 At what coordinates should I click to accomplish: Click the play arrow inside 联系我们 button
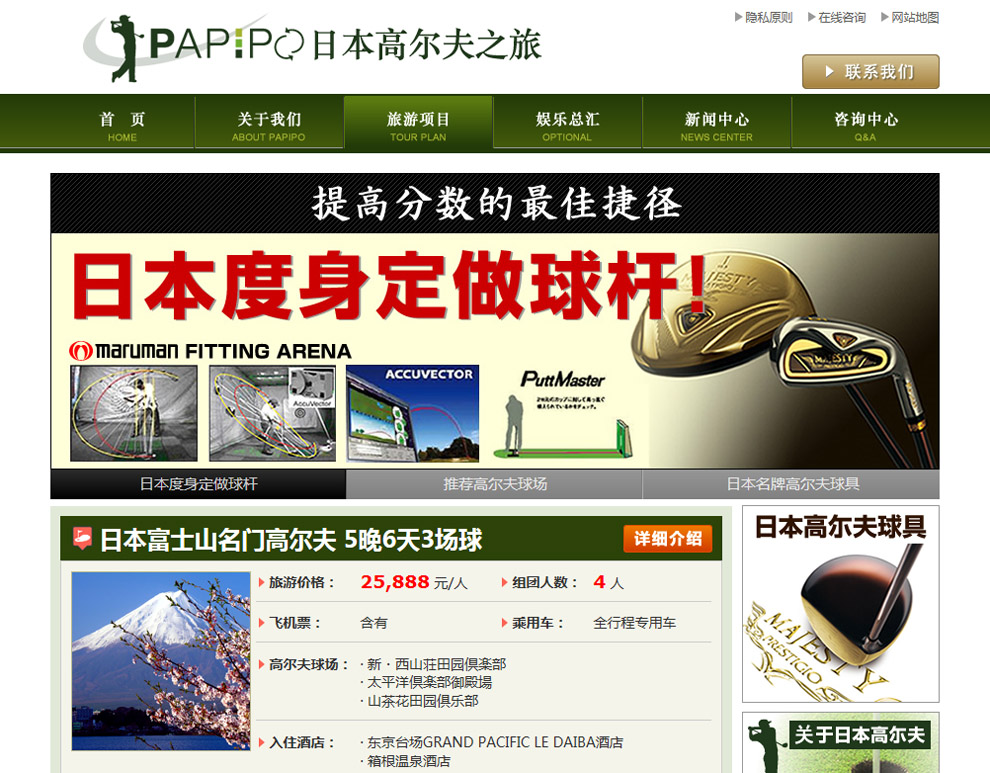830,71
